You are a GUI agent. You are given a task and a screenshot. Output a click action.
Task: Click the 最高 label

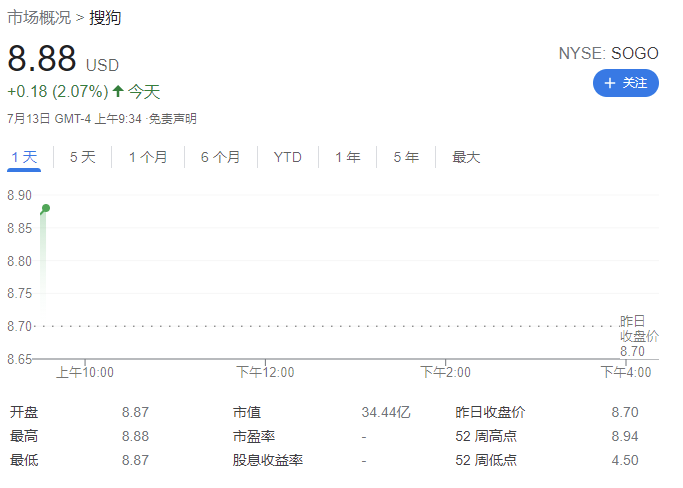pyautogui.click(x=24, y=436)
